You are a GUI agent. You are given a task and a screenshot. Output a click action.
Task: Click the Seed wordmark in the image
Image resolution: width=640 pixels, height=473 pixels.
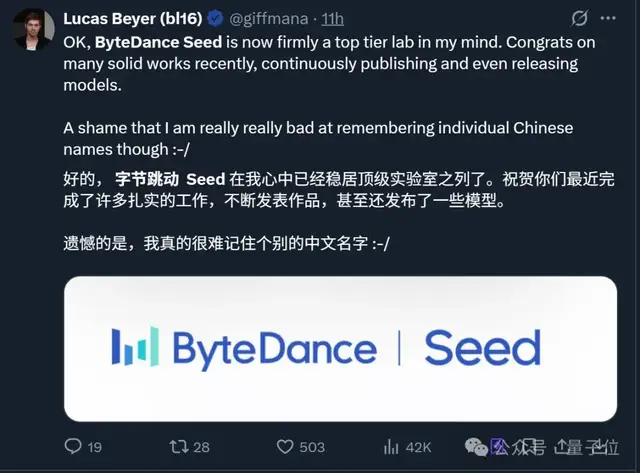pos(482,349)
